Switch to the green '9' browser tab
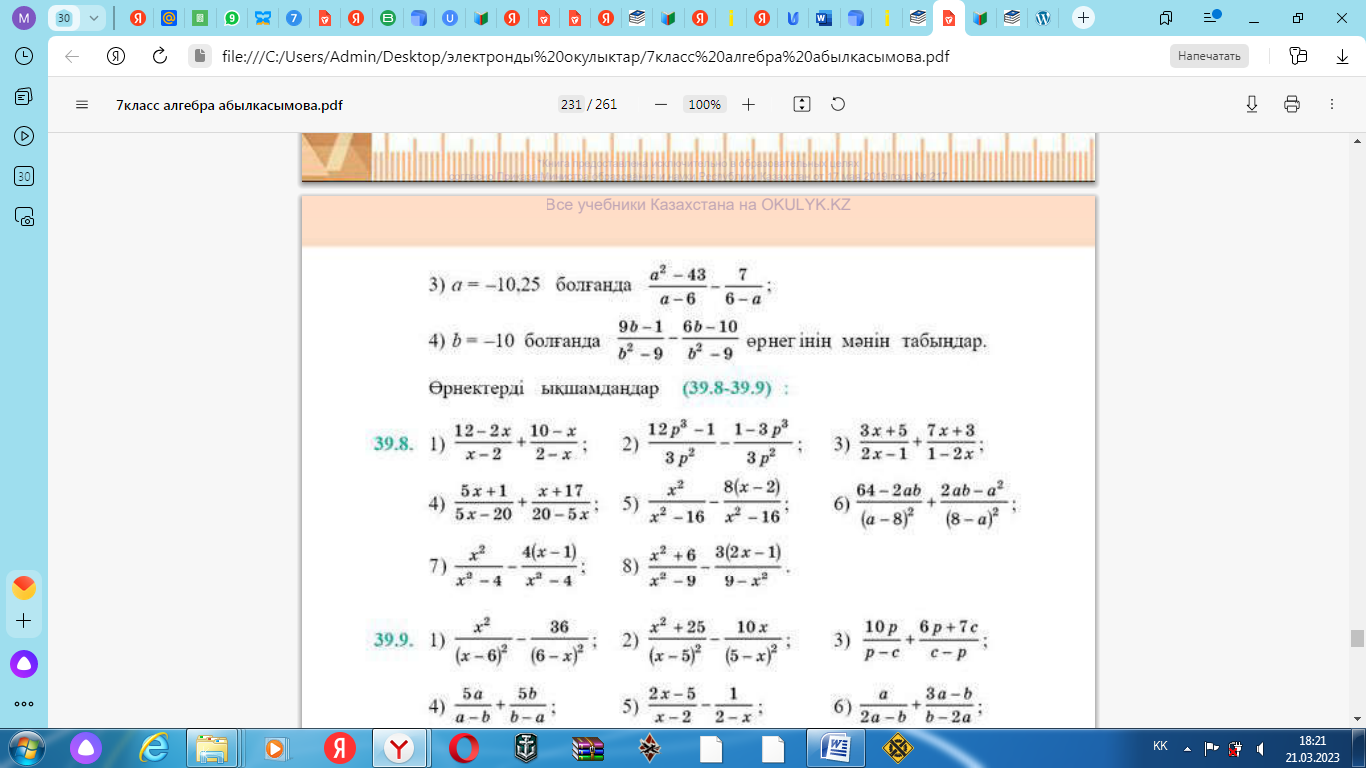This screenshot has width=1366, height=768. [x=232, y=18]
